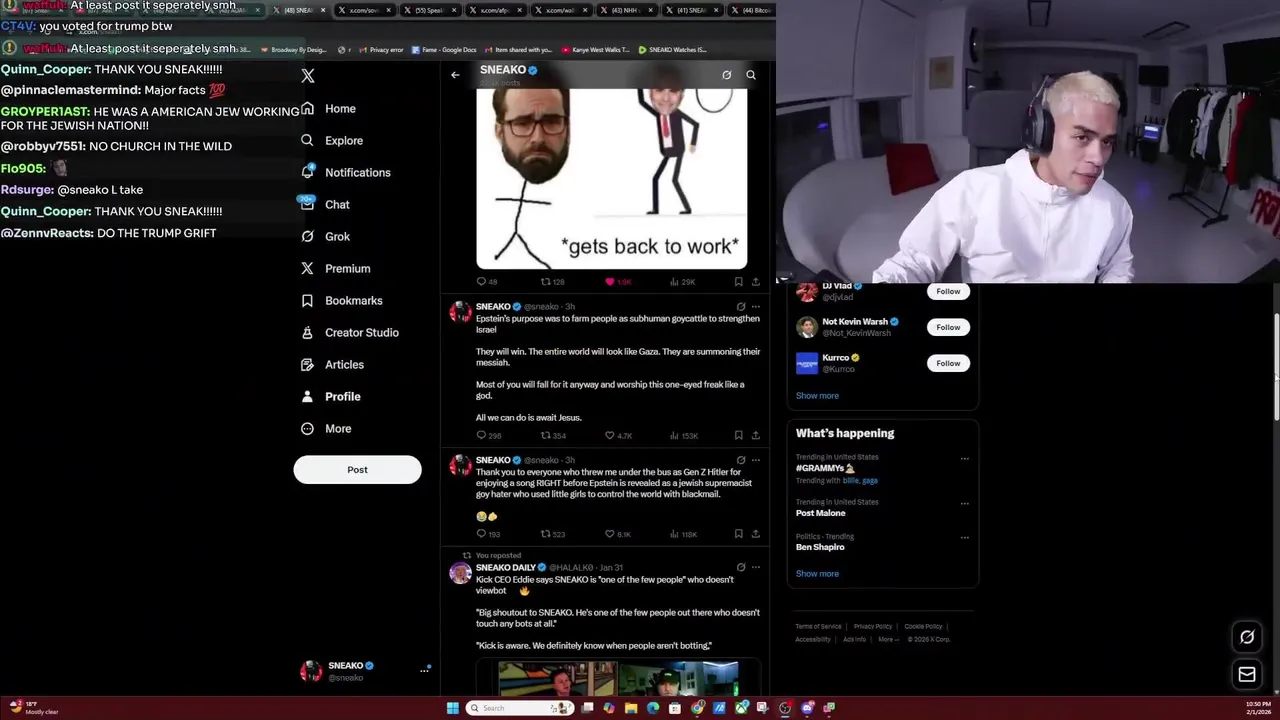Click the Grok icon in profile header
Screen dimensions: 1280x720
coord(727,75)
